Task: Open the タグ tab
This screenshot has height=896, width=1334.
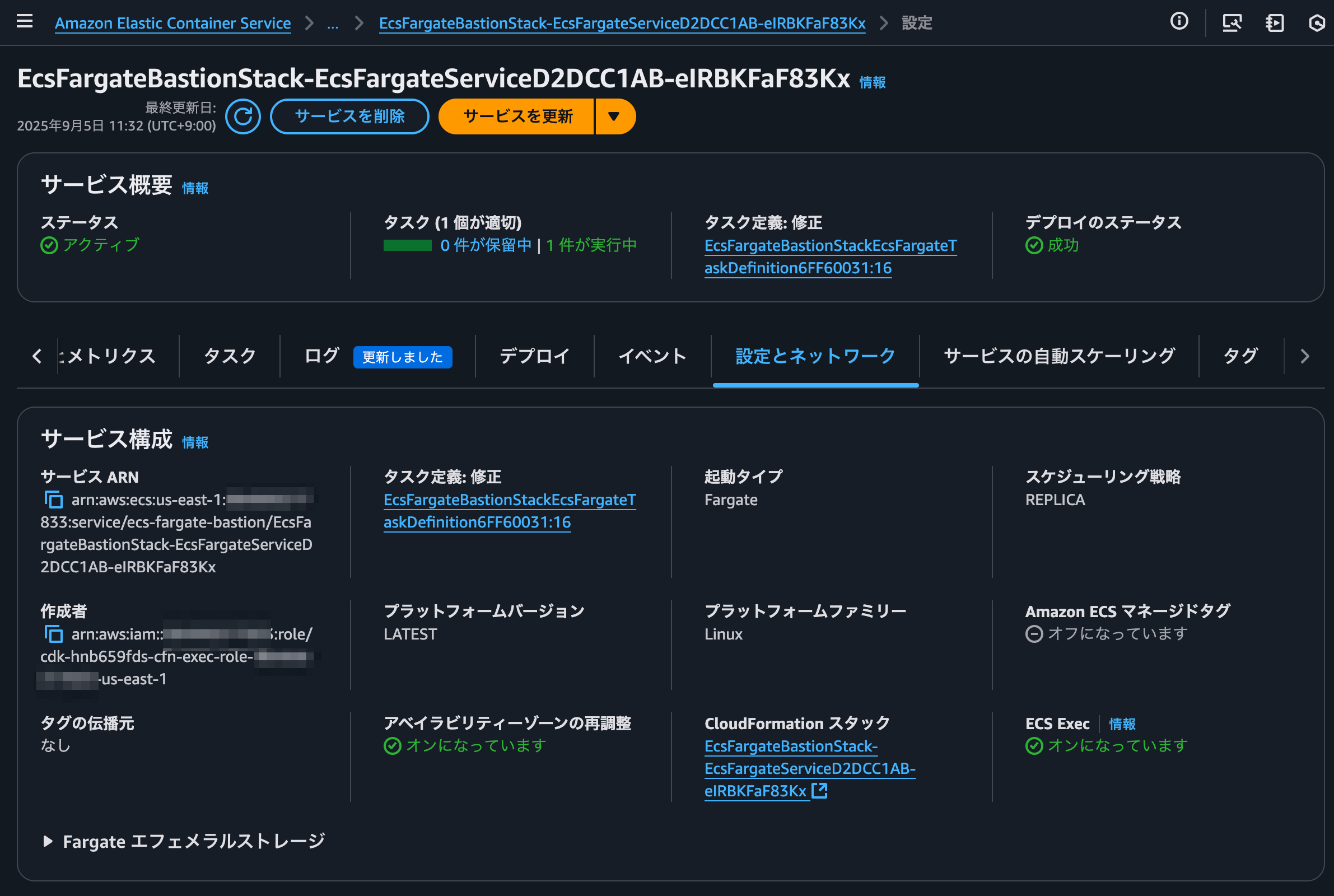Action: [1241, 356]
